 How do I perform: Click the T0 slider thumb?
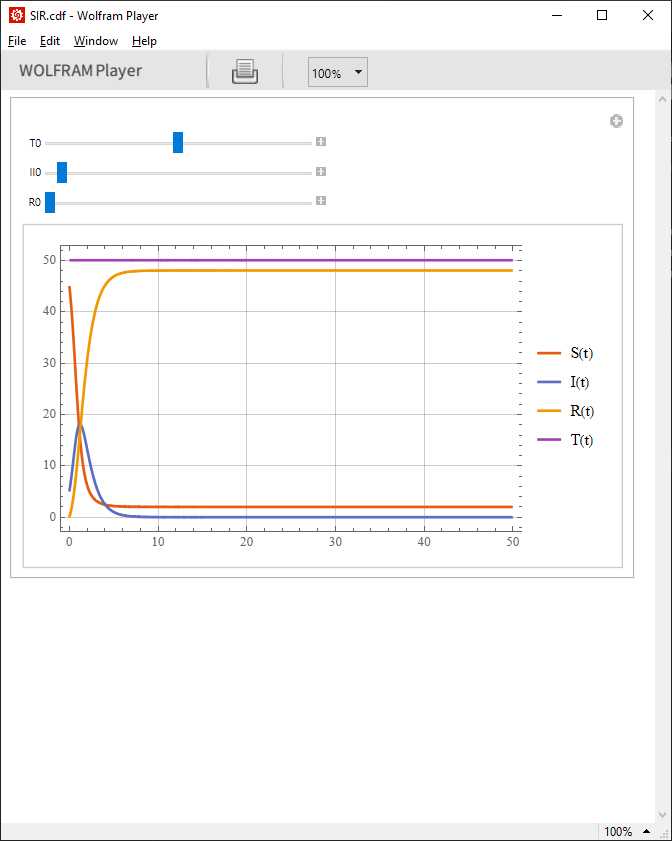pos(178,143)
